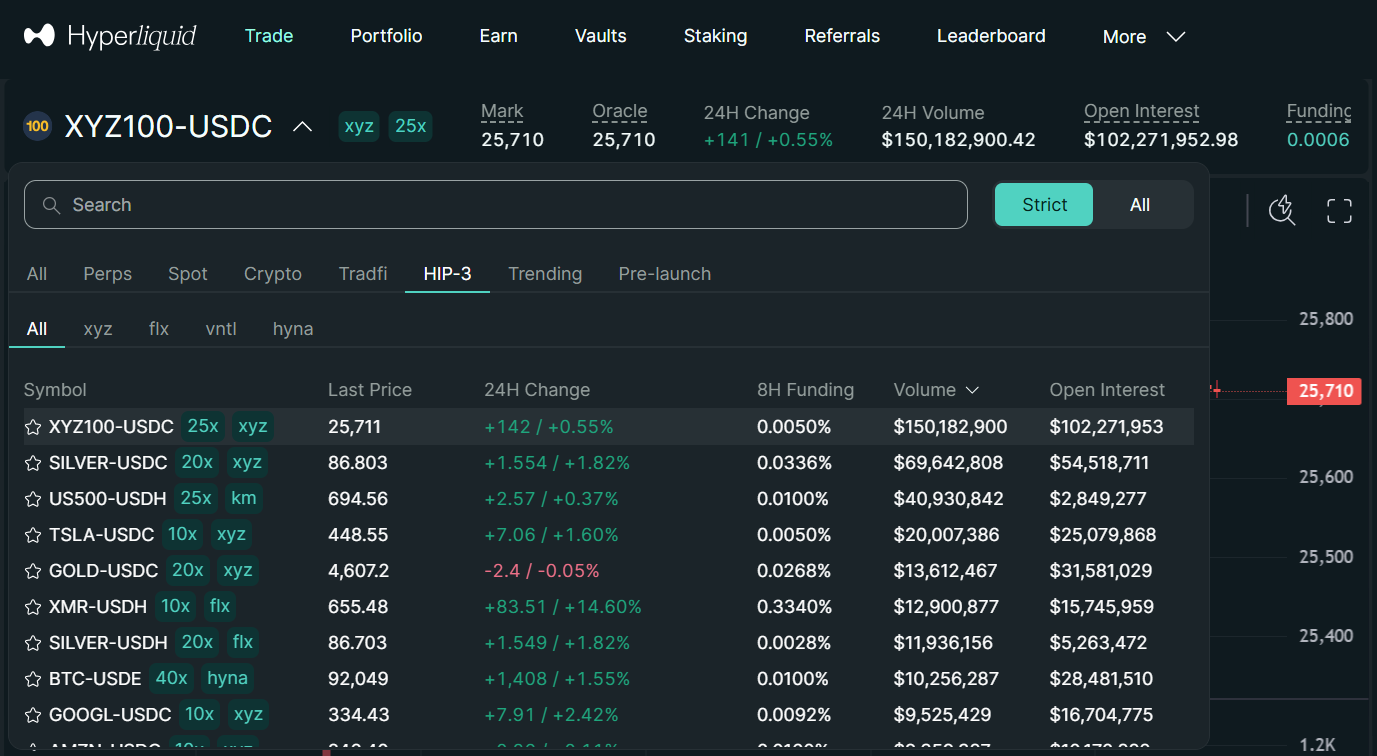1377x756 pixels.
Task: Switch filter mode to All
Action: point(1140,205)
